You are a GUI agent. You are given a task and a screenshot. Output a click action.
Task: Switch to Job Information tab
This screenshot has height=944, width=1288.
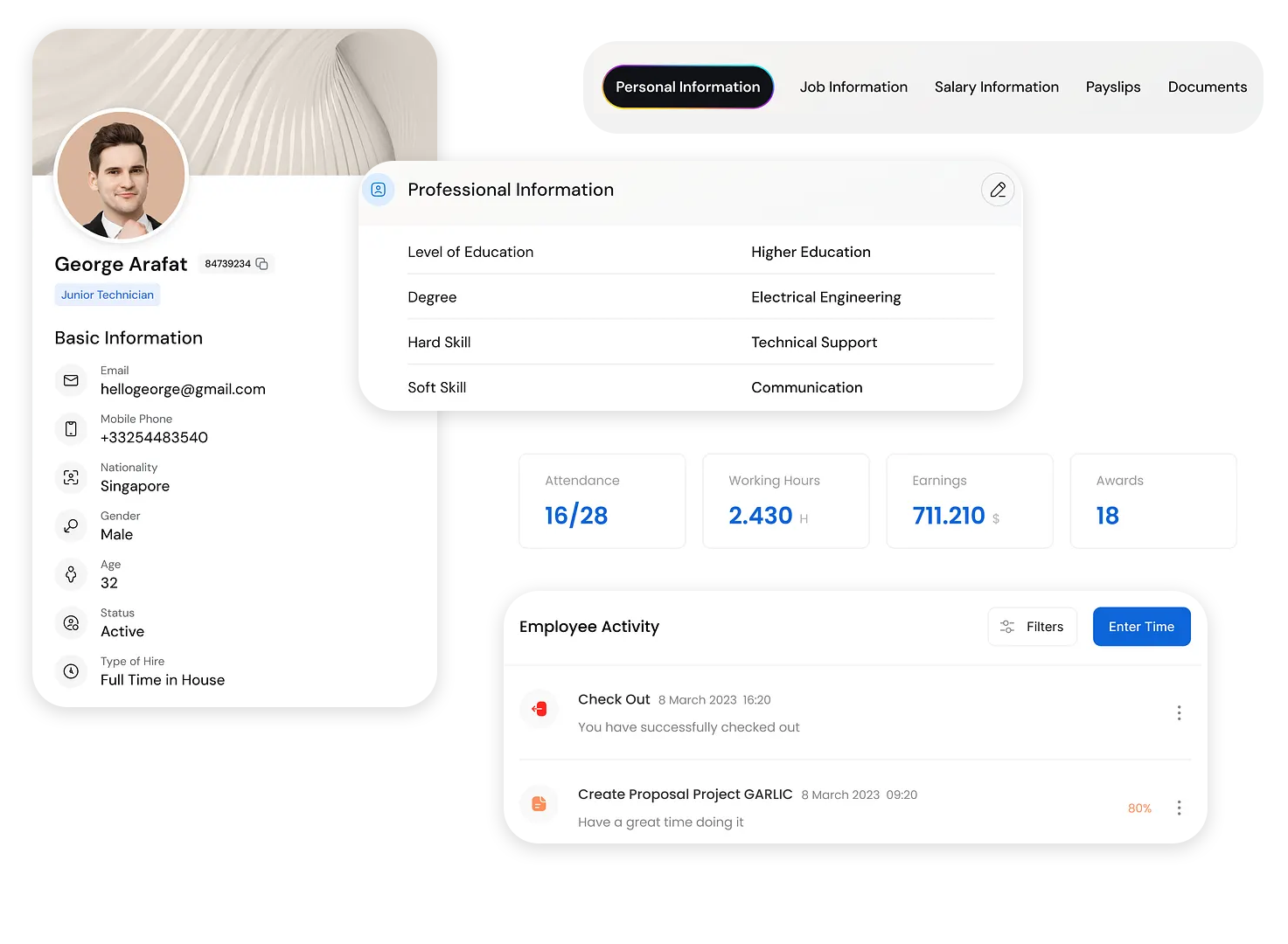[853, 87]
